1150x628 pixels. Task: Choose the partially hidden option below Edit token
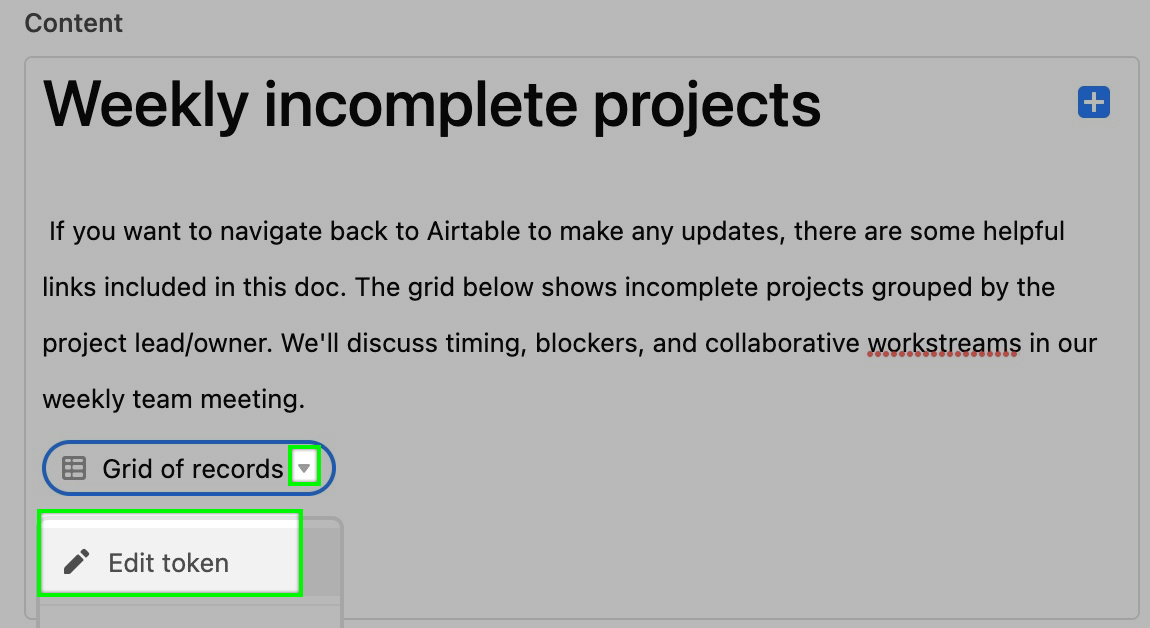pos(189,615)
